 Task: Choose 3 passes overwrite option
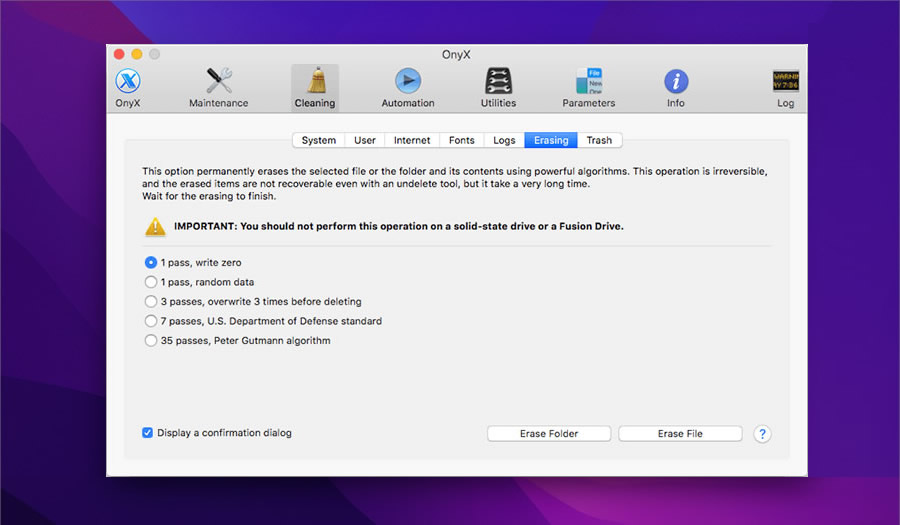click(150, 301)
